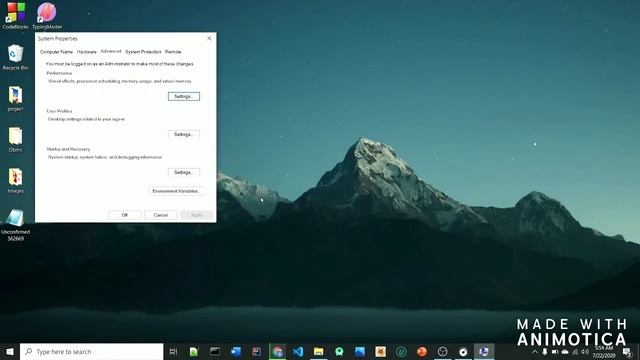The image size is (640, 360).
Task: Open the command prompt taskbar icon
Action: 215,351
